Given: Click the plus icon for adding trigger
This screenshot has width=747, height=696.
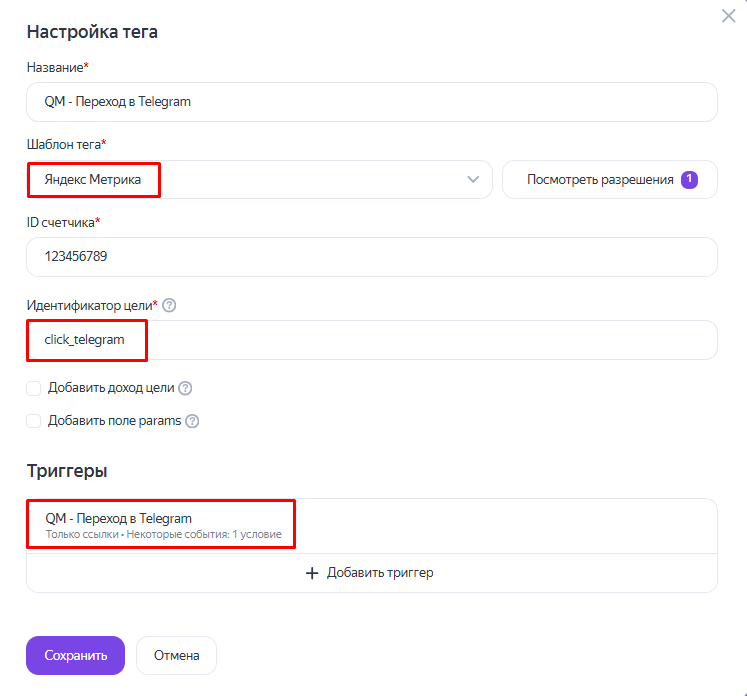Looking at the screenshot, I should tap(312, 573).
